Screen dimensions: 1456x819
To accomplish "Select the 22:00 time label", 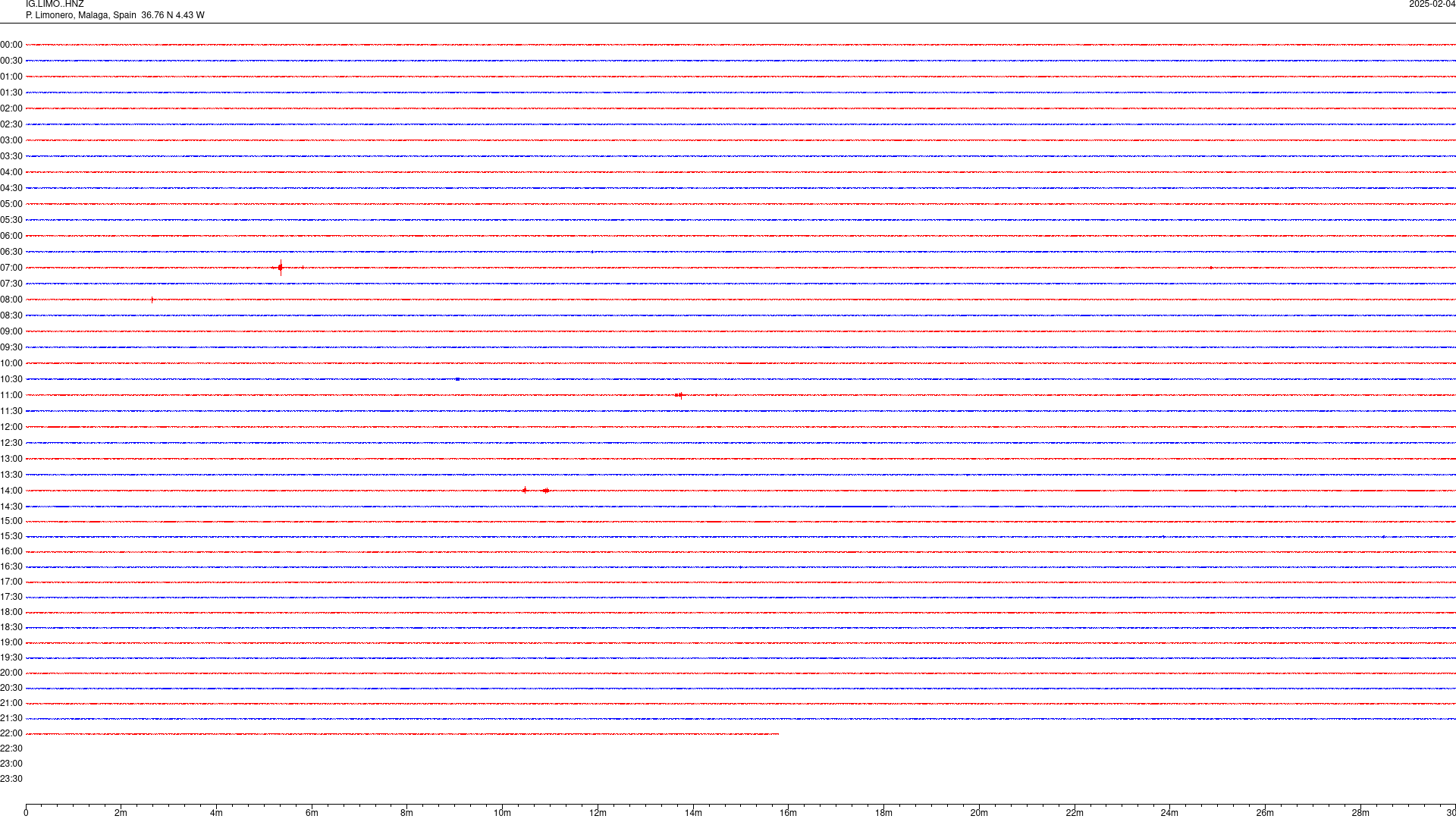I will click(11, 733).
